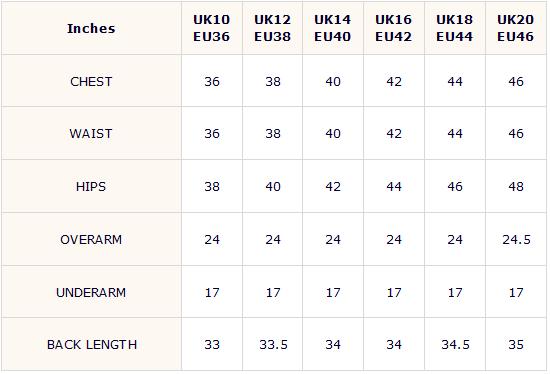Click the 35 back length value

pos(516,345)
